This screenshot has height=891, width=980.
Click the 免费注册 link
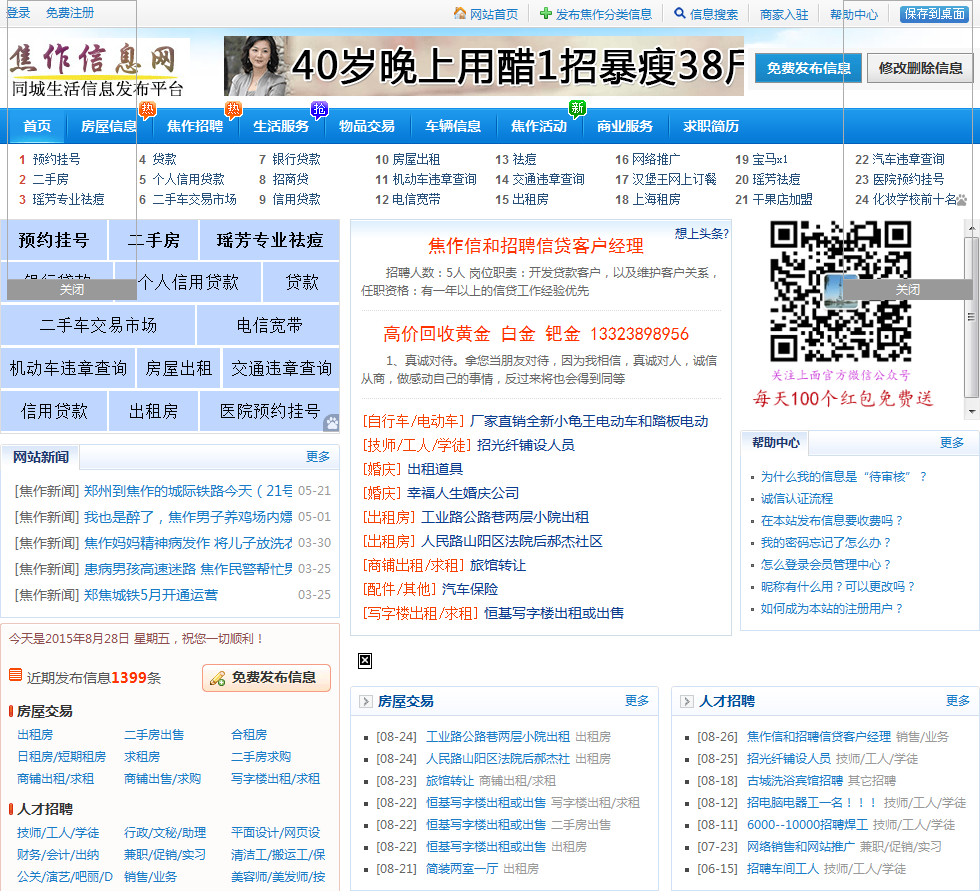tap(70, 12)
